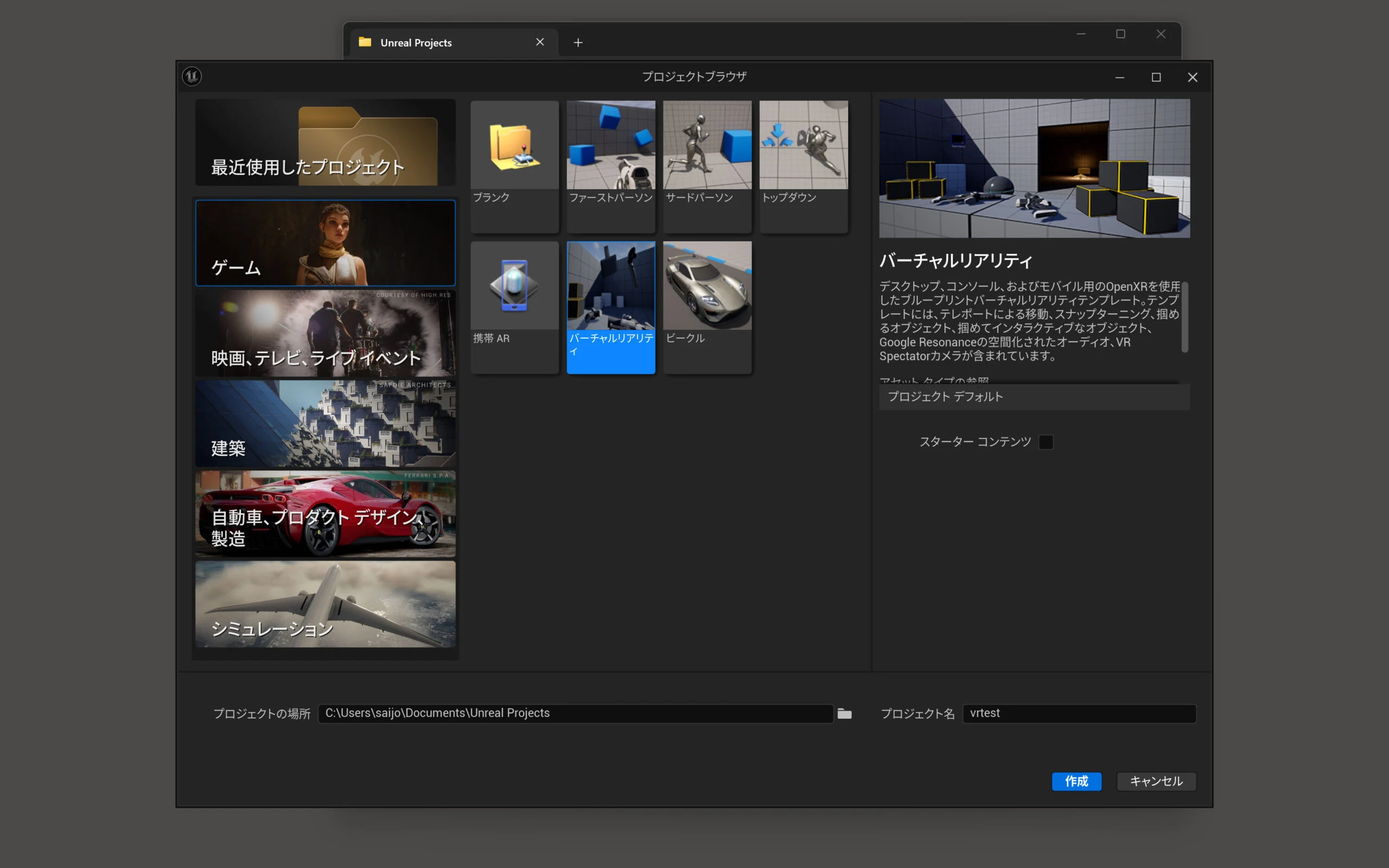Viewport: 1389px width, 868px height.
Task: Open the Recent Projects (最近使用したプロジェクト) category
Action: 325,142
